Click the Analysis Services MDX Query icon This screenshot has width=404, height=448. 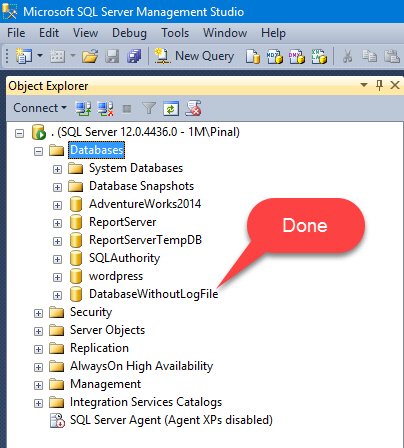tap(275, 56)
